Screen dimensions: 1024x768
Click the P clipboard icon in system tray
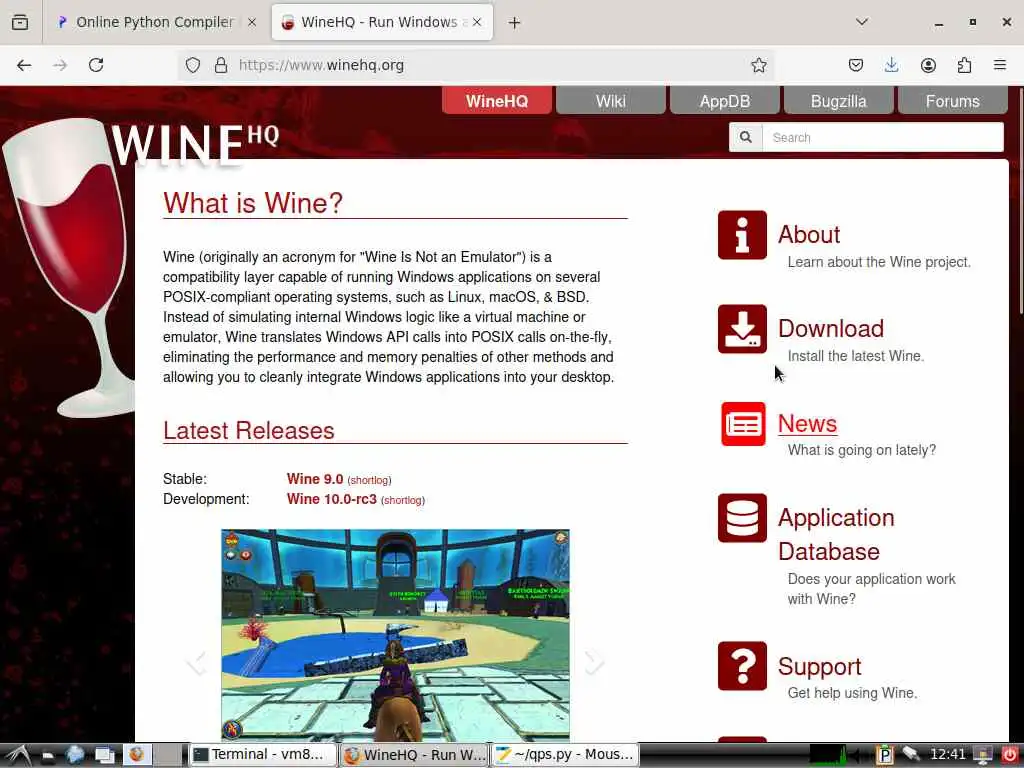[885, 755]
